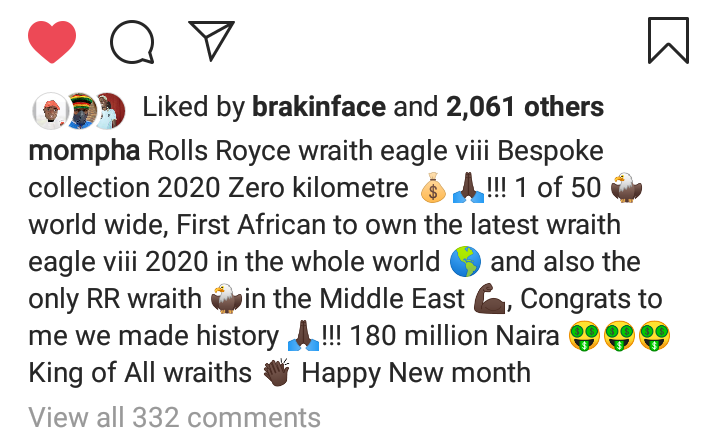720x441 pixels.
Task: Save the post with the bookmark icon
Action: (x=667, y=40)
